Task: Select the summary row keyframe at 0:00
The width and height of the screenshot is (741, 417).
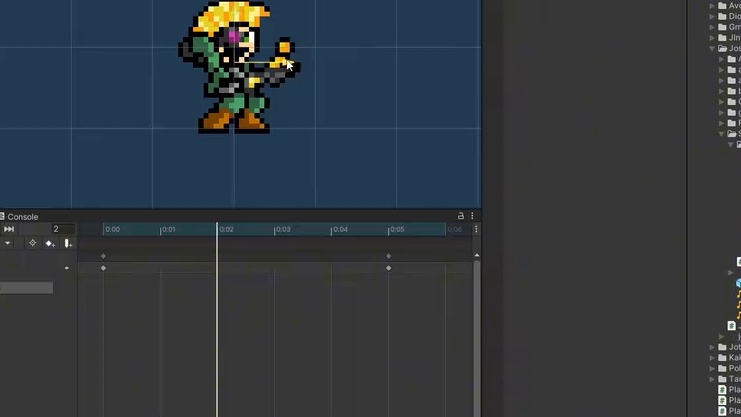Action: 103,256
